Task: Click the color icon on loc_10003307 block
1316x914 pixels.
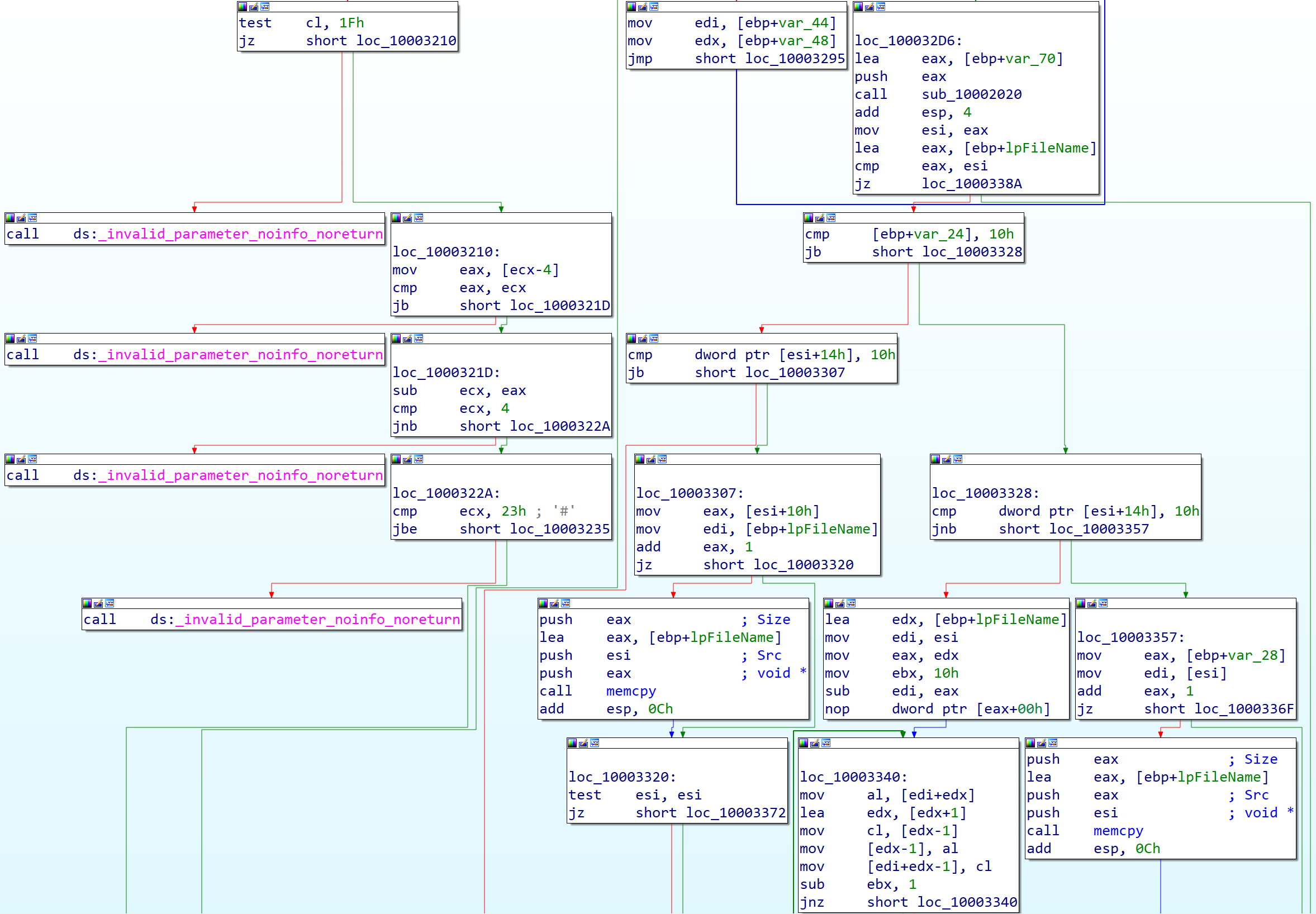Action: coord(639,460)
